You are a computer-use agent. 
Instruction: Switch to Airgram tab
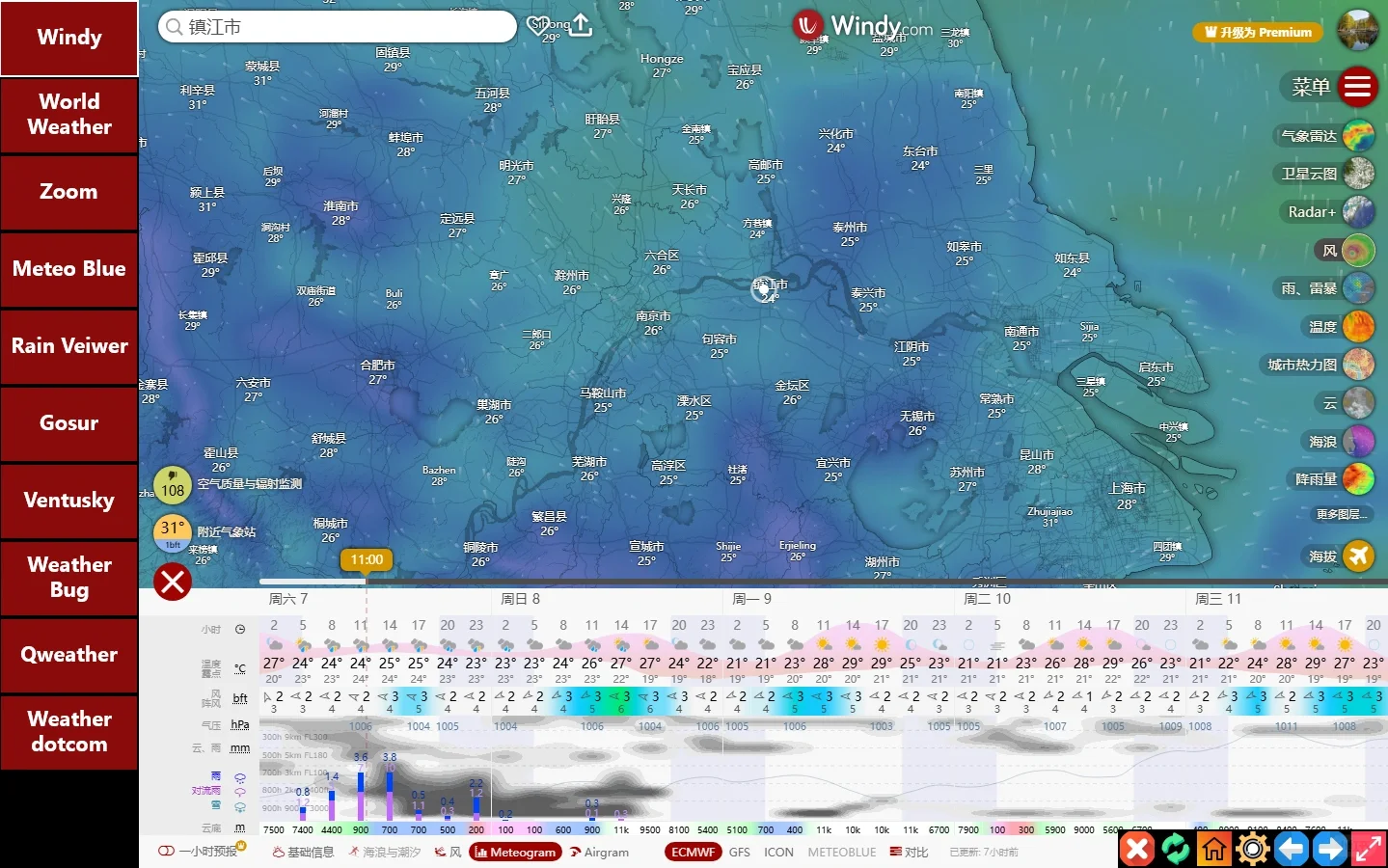599,853
